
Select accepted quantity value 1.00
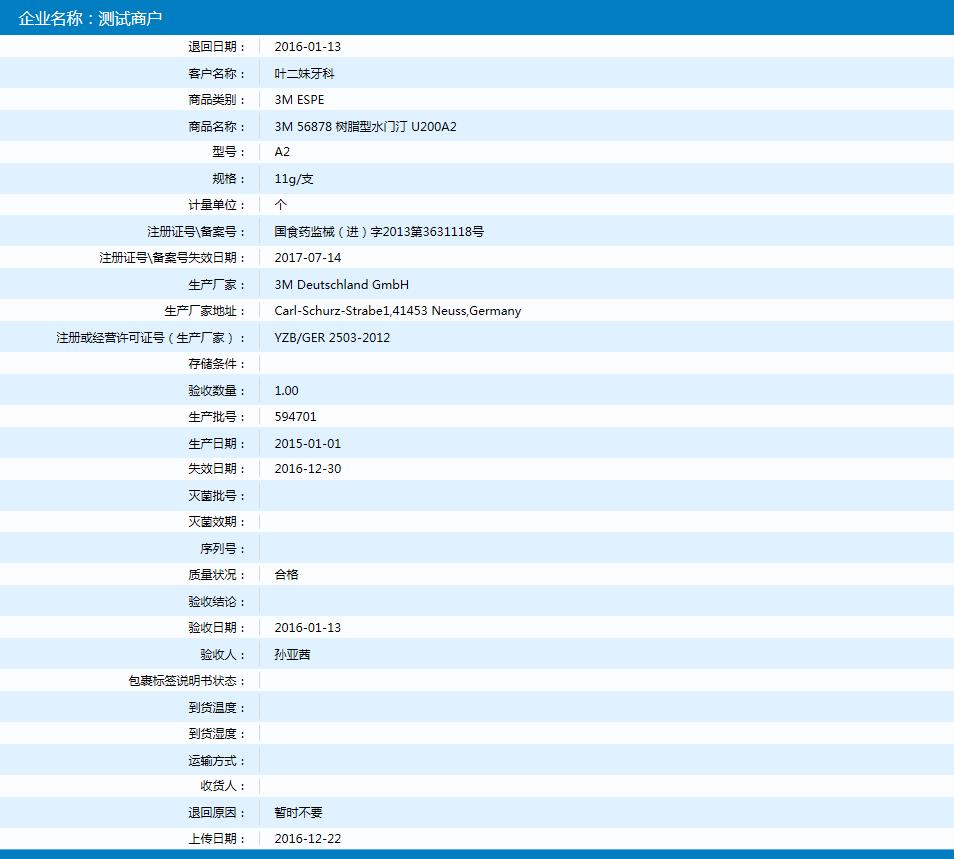tap(287, 391)
